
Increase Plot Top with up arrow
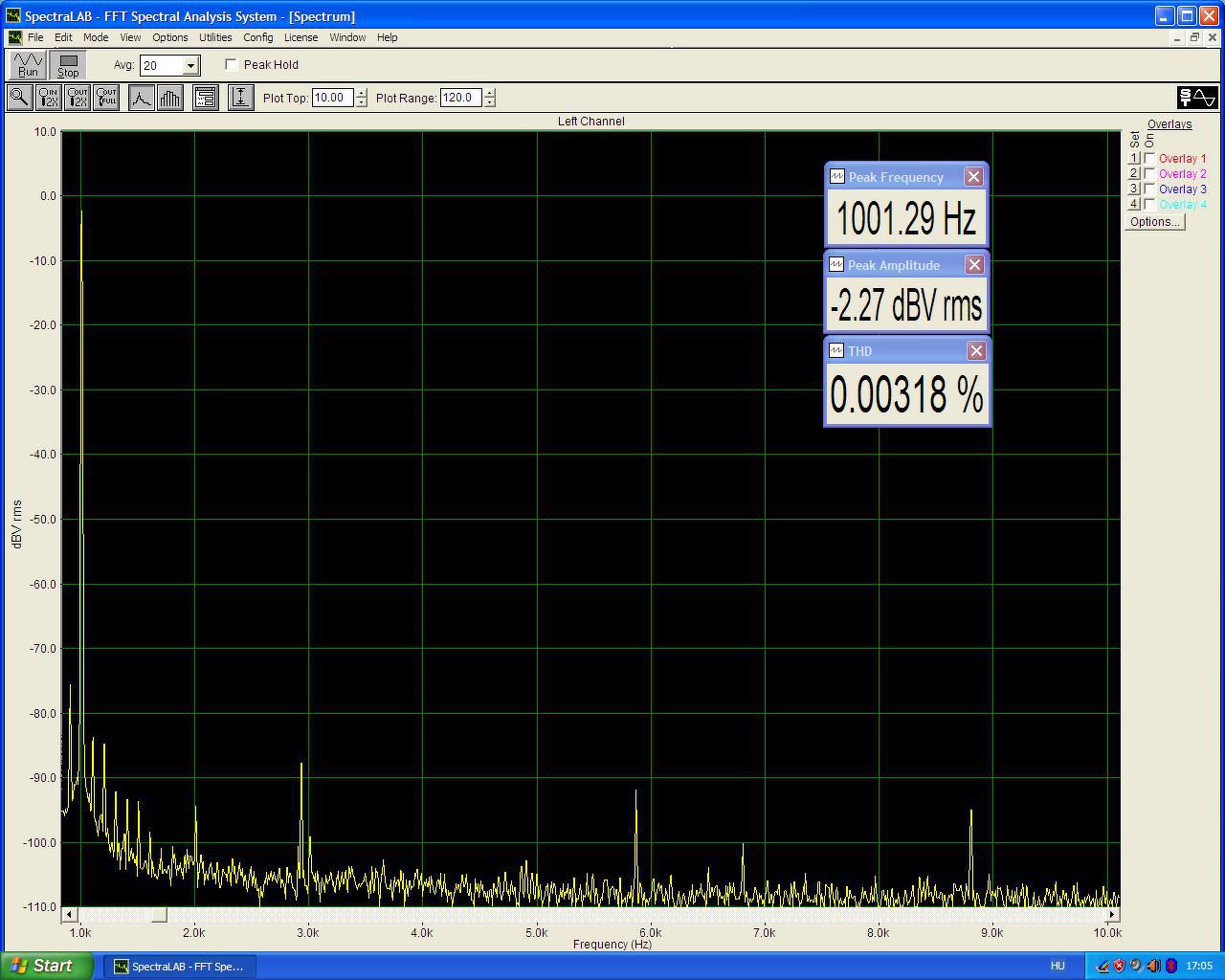[x=361, y=93]
